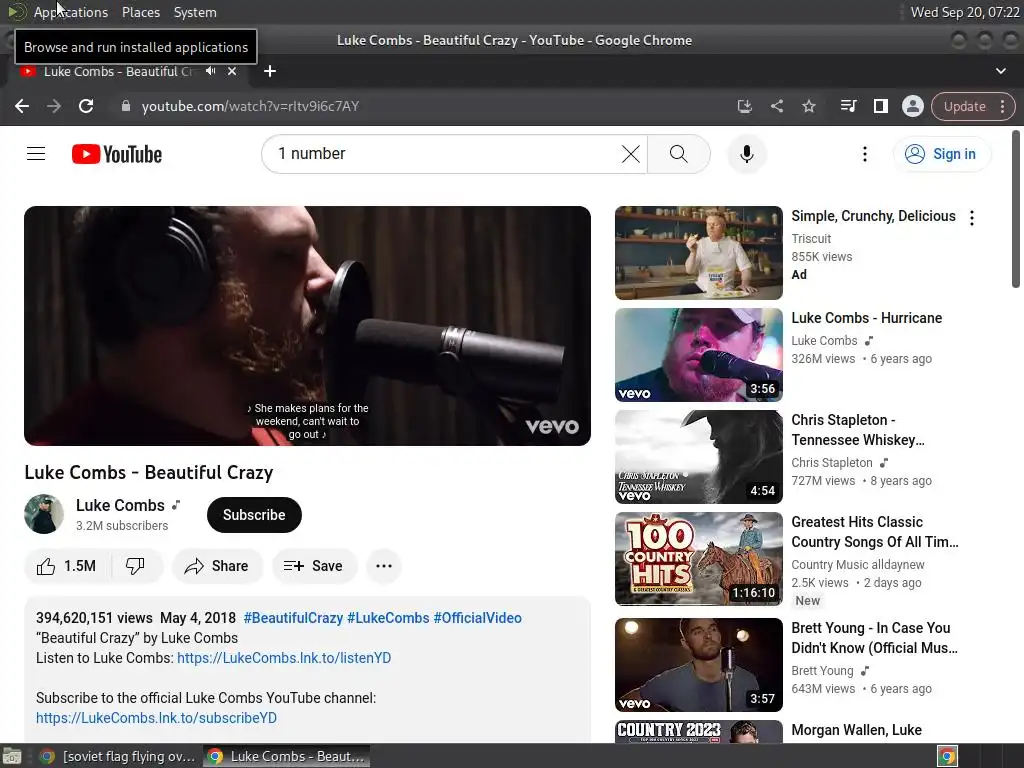Toggle Chrome side panel
The image size is (1024, 768).
pos(880,106)
